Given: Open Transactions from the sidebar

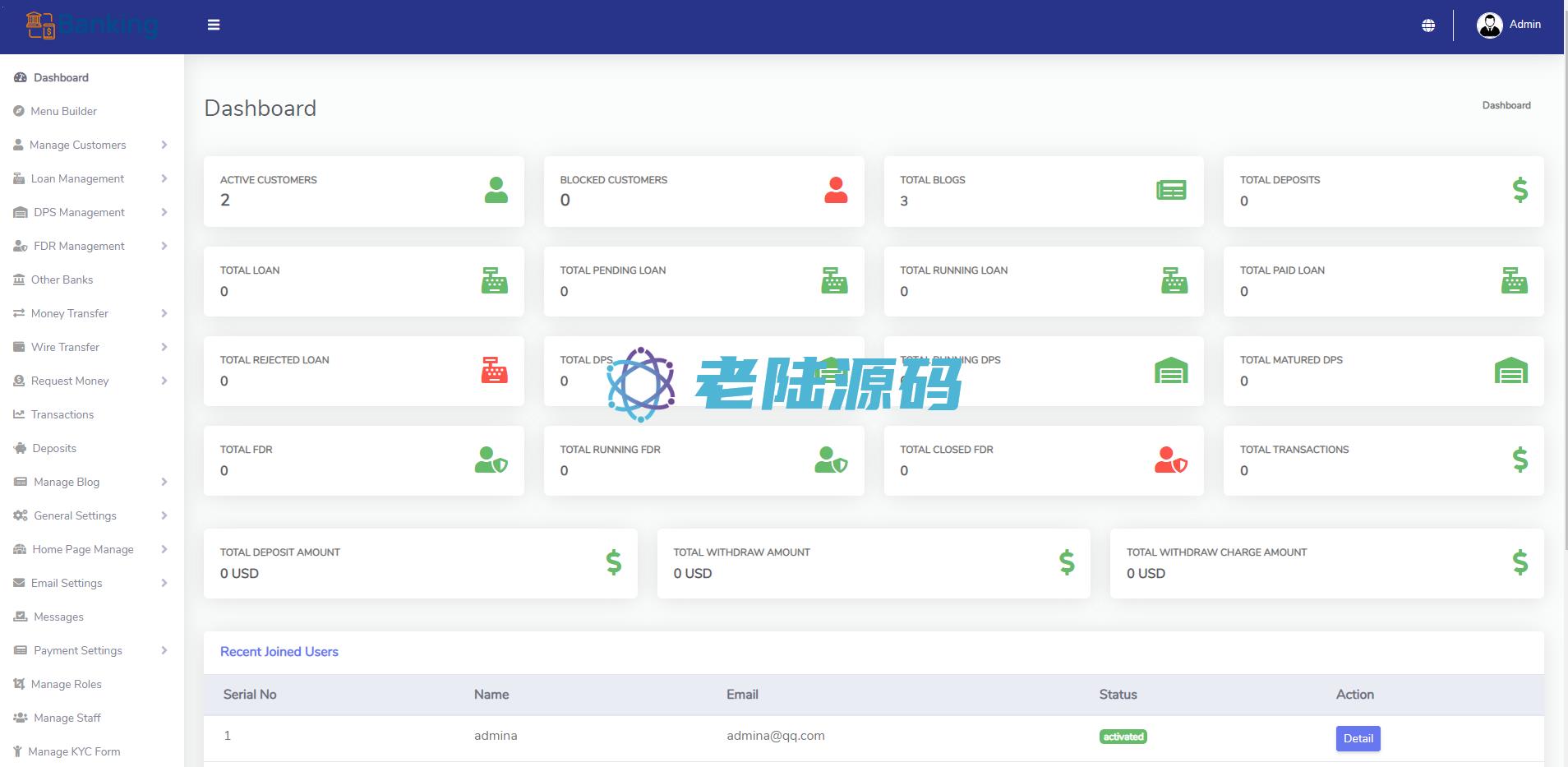Looking at the screenshot, I should [62, 414].
